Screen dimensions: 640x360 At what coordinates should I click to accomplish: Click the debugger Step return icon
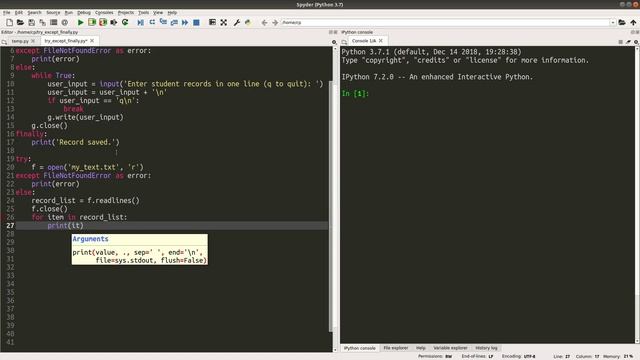pos(174,22)
